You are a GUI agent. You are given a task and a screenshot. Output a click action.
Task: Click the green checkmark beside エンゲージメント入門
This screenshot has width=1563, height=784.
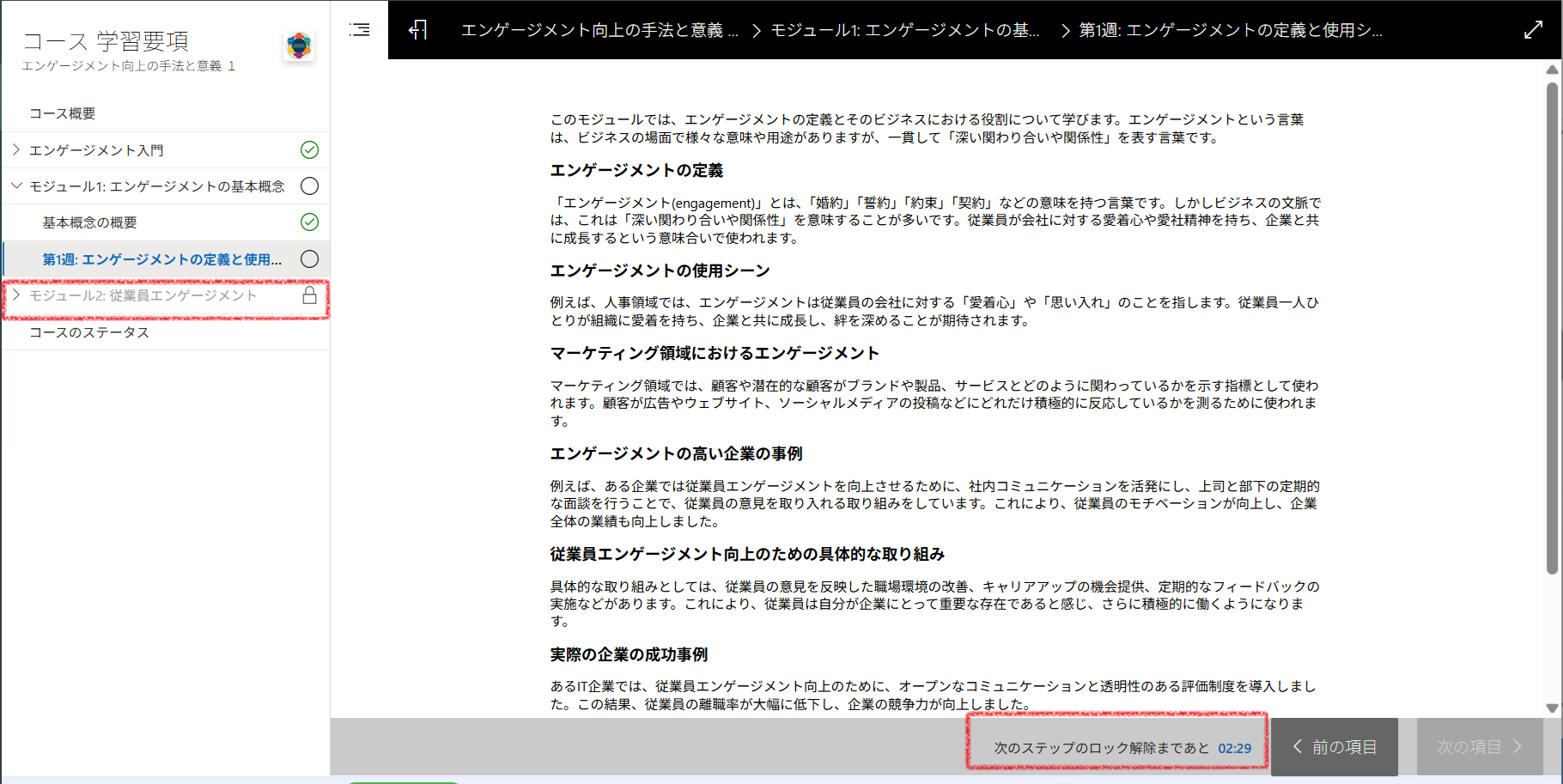coord(310,150)
